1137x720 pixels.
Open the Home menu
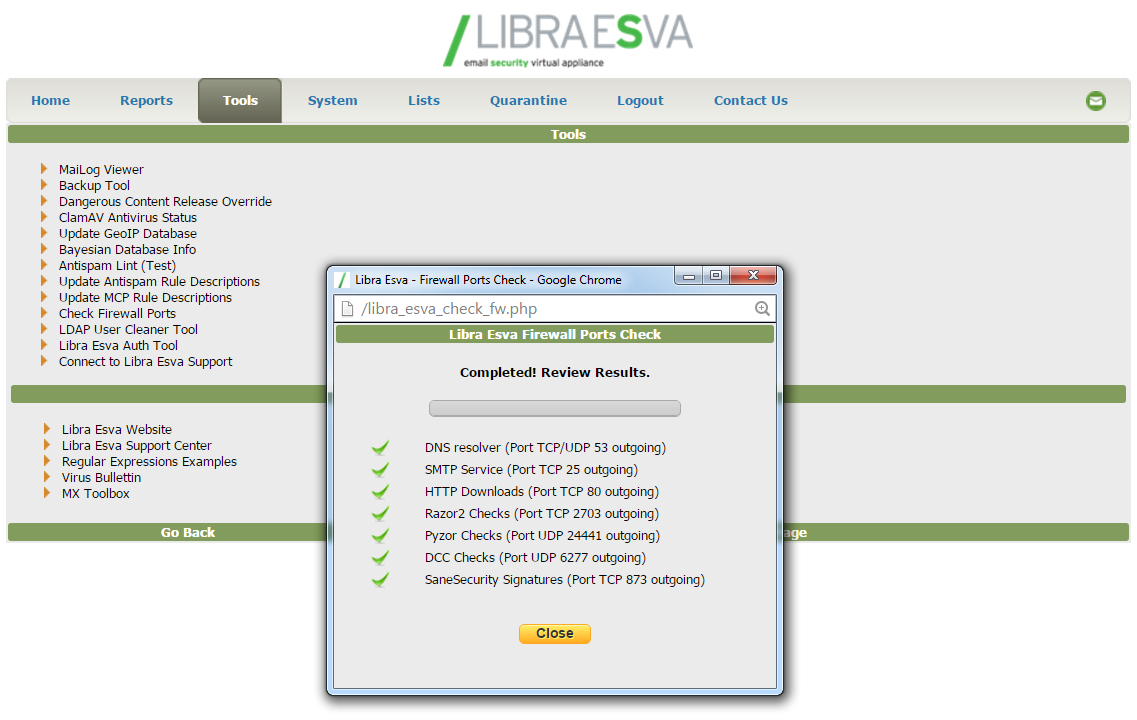[x=51, y=101]
